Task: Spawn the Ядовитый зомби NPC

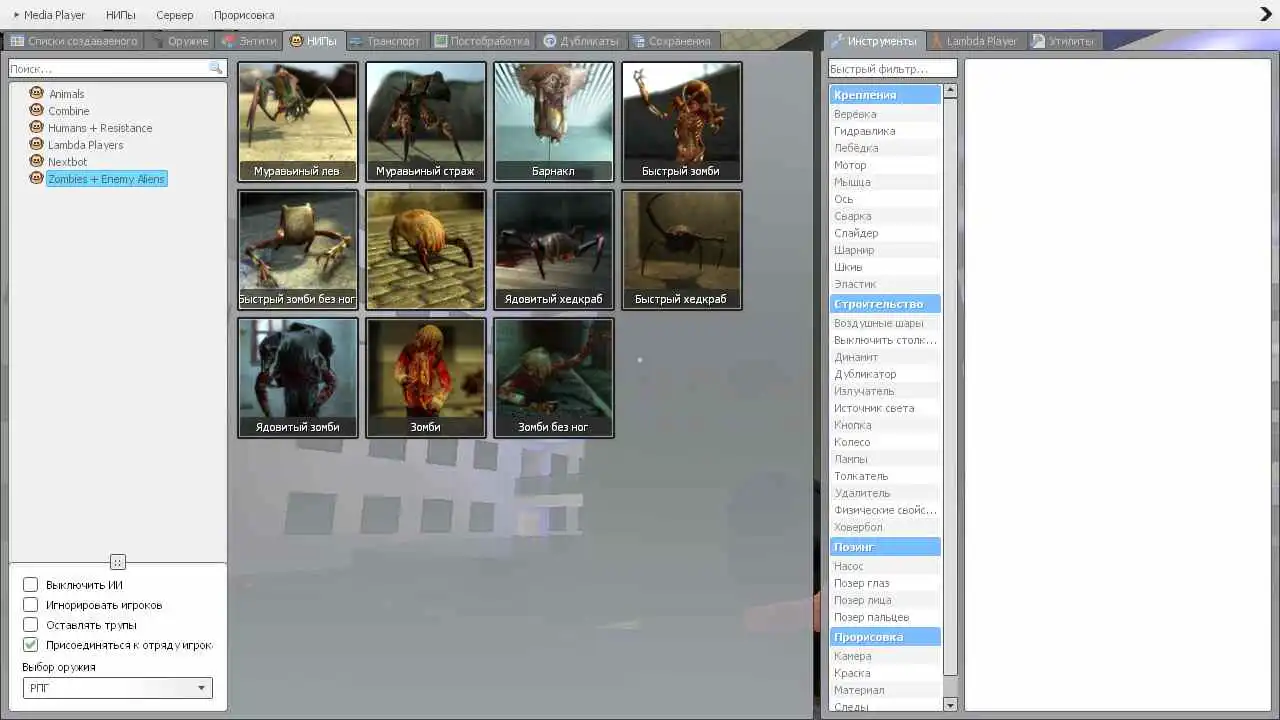Action: (297, 377)
